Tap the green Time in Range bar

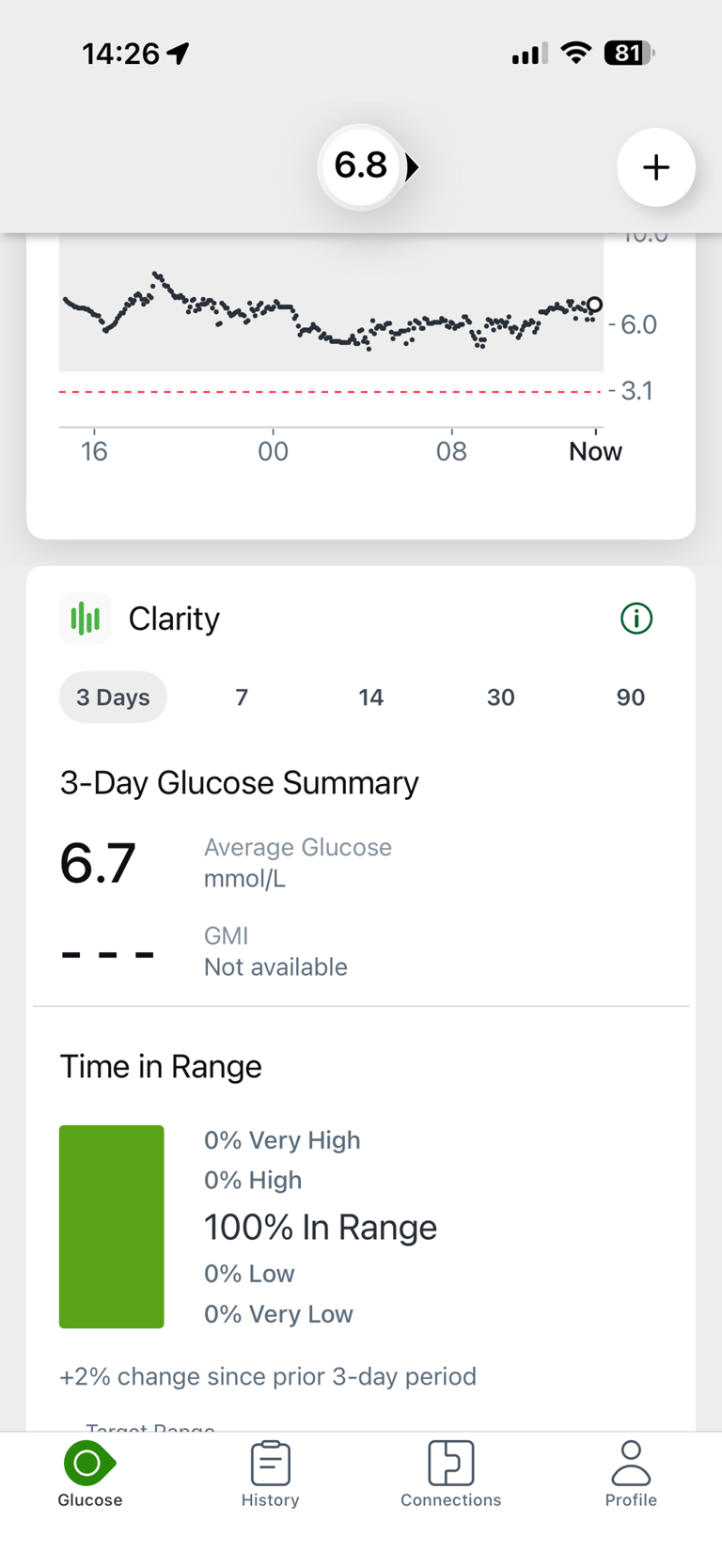pyautogui.click(x=111, y=1226)
